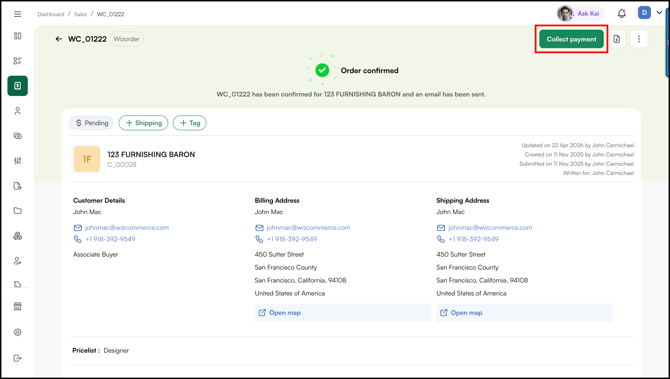Viewport: 670px width, 379px height.
Task: Click the Sales breadcrumb
Action: tap(80, 14)
